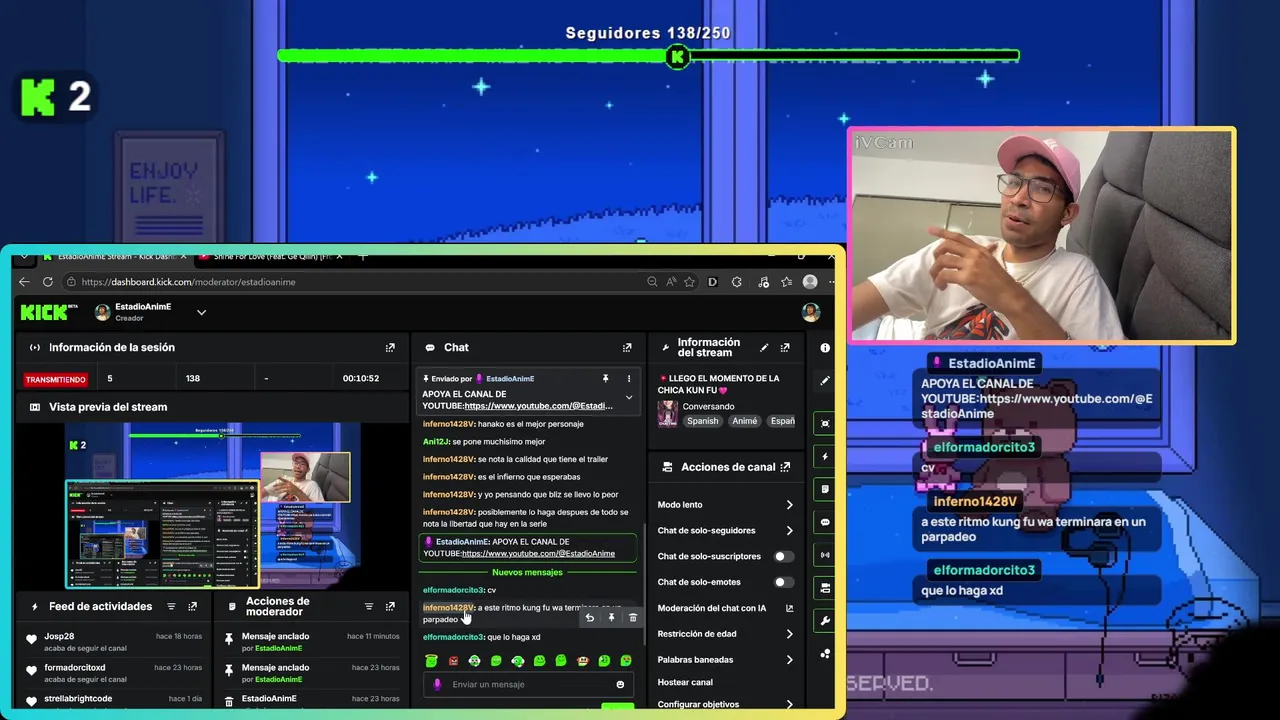The width and height of the screenshot is (1280, 720).
Task: Click Mensaje anclado hace 11 minutos entry
Action: click(311, 642)
